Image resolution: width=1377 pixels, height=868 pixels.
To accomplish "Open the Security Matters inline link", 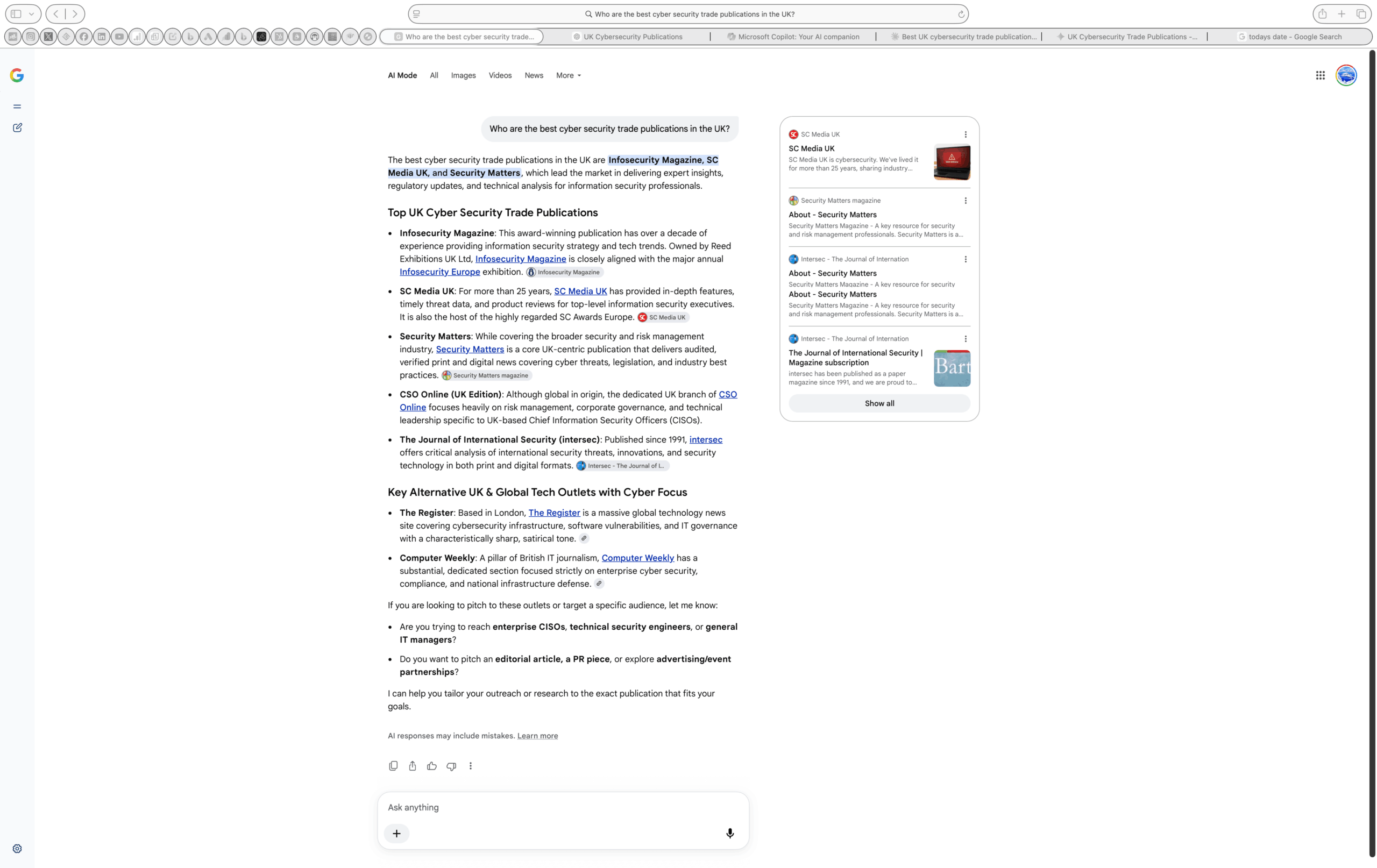I will [x=470, y=350].
